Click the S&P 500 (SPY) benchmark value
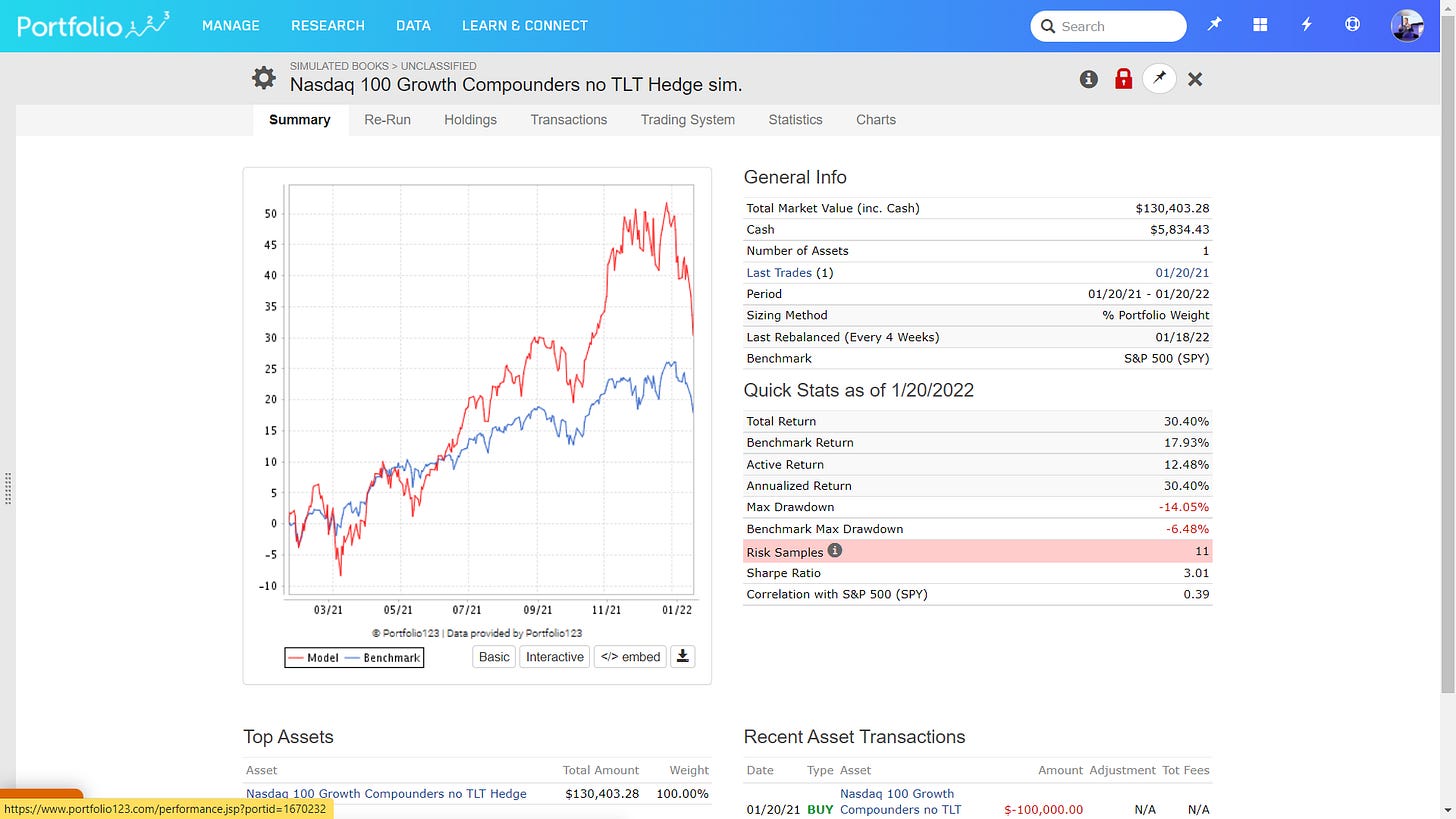The width and height of the screenshot is (1456, 819). (1167, 358)
